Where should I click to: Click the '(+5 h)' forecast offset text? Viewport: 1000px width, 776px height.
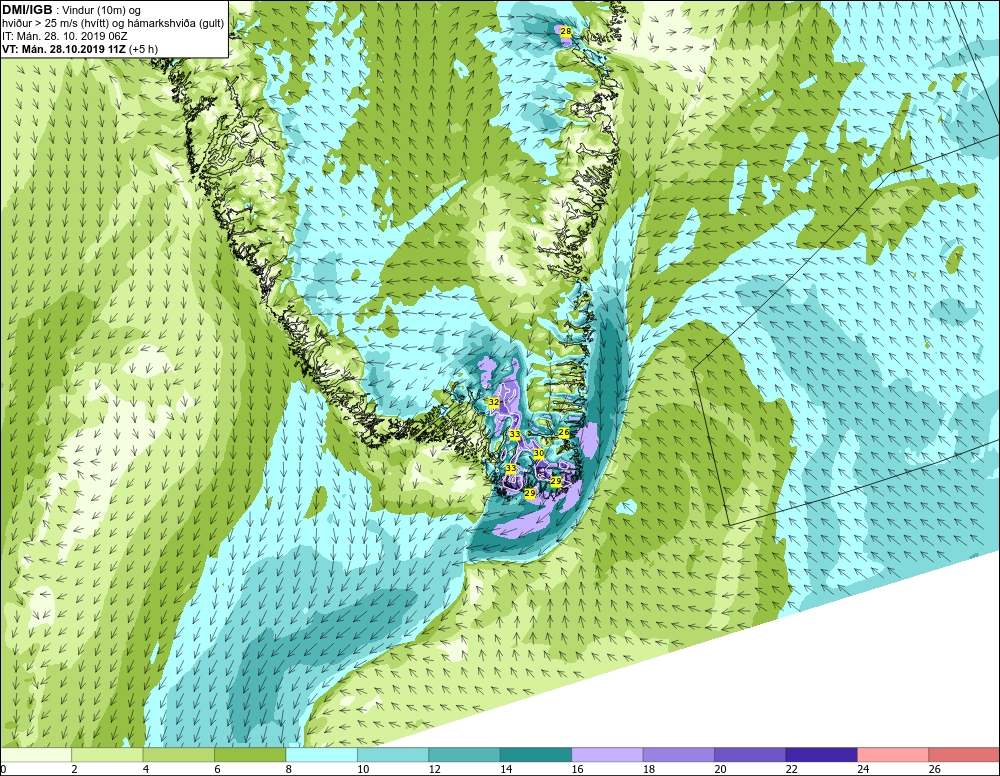[143, 49]
